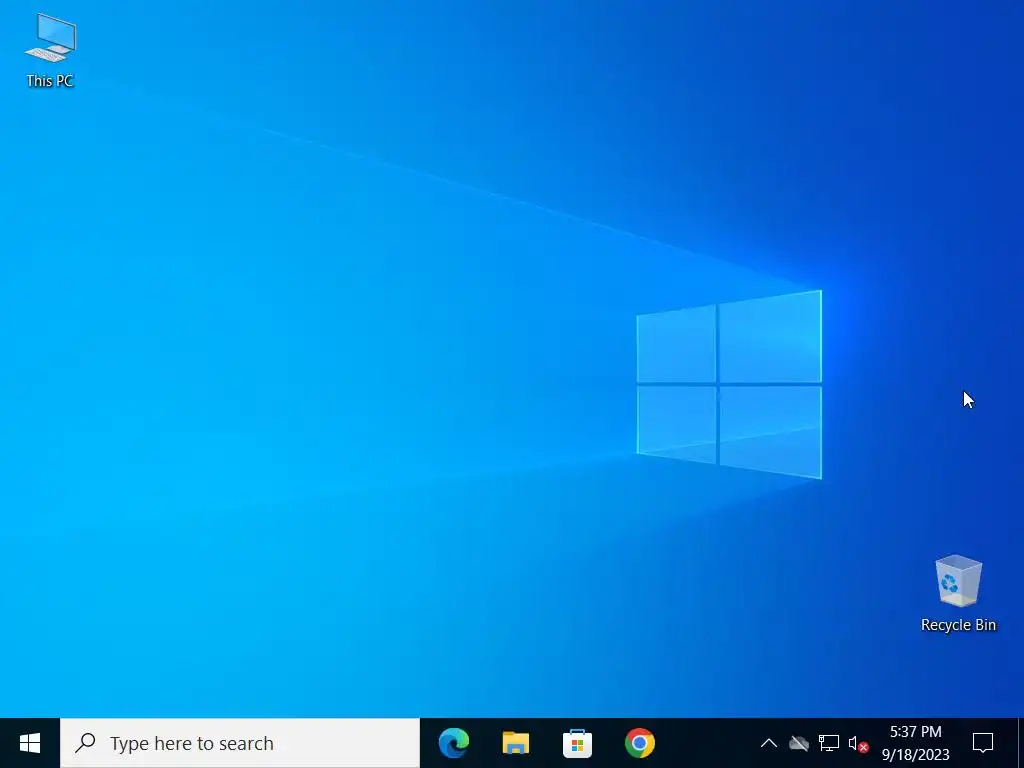Open the Windows Start menu

coord(29,743)
